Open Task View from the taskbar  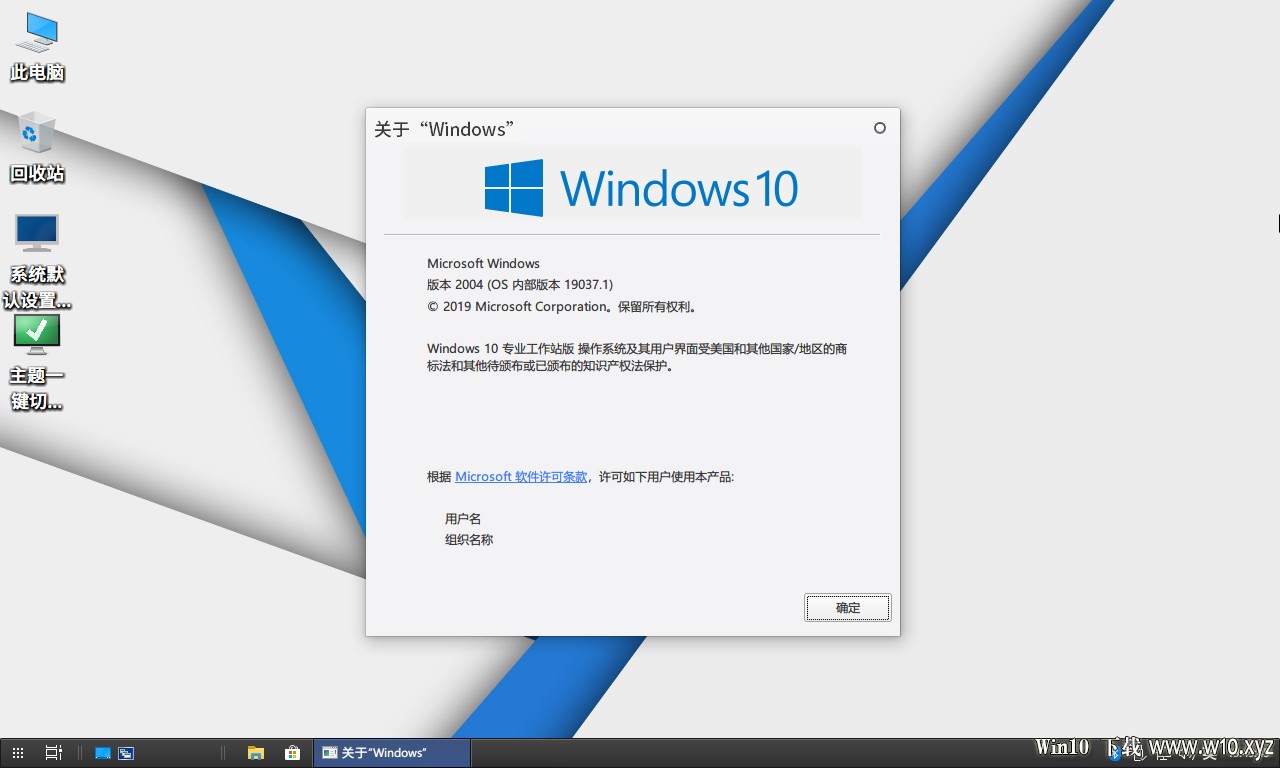coord(54,753)
